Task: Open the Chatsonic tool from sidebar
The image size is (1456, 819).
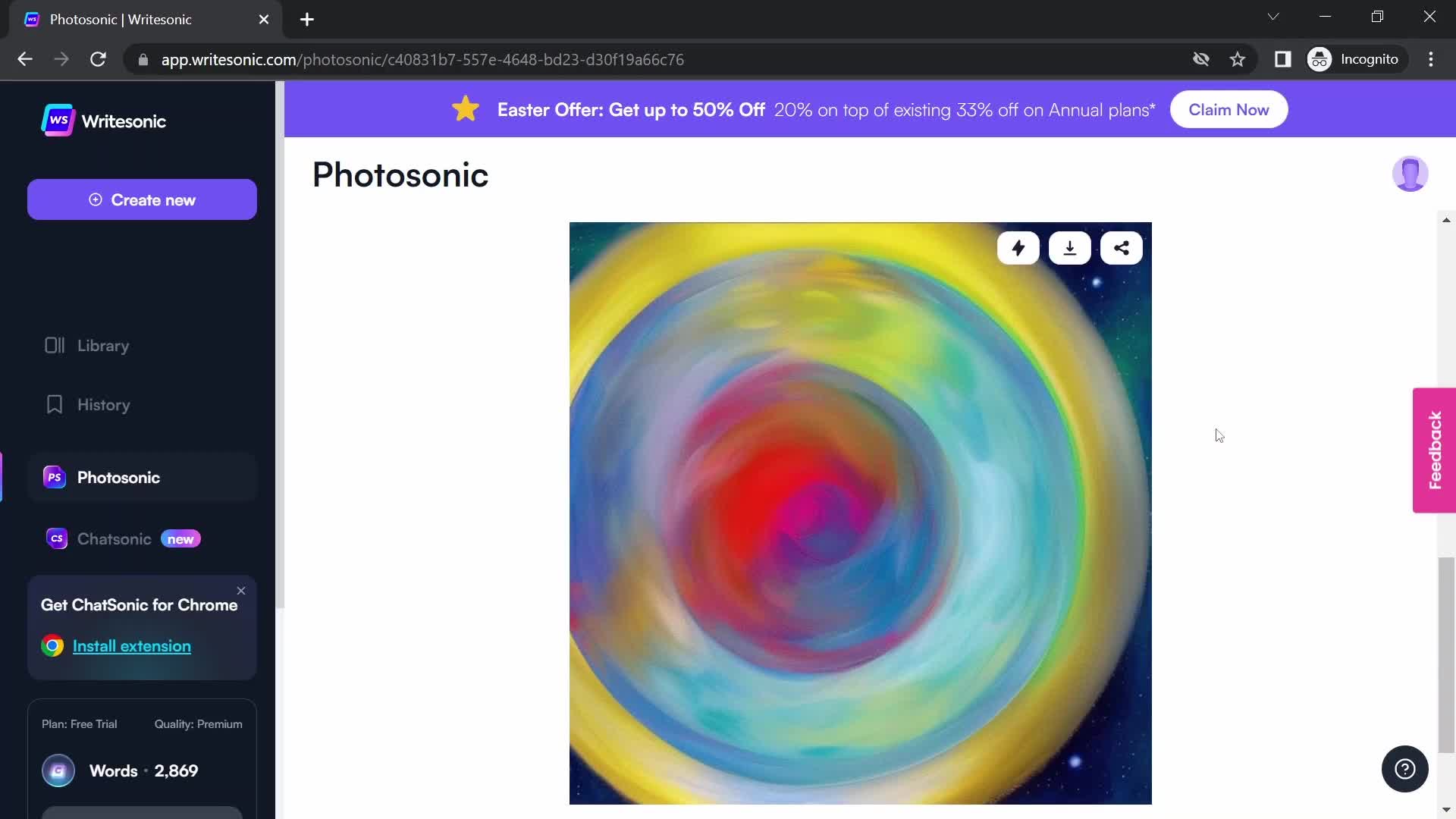Action: (114, 538)
